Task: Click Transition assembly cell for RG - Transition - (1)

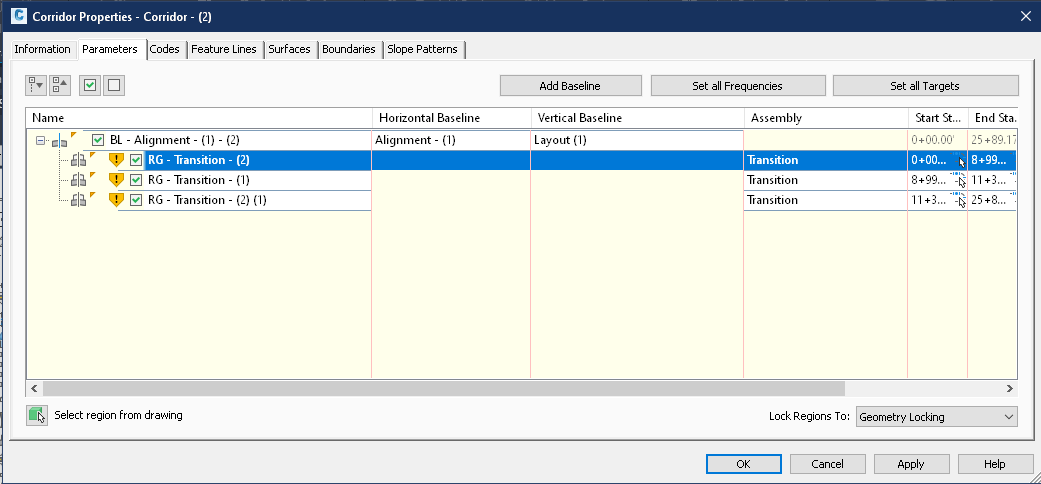Action: 825,180
